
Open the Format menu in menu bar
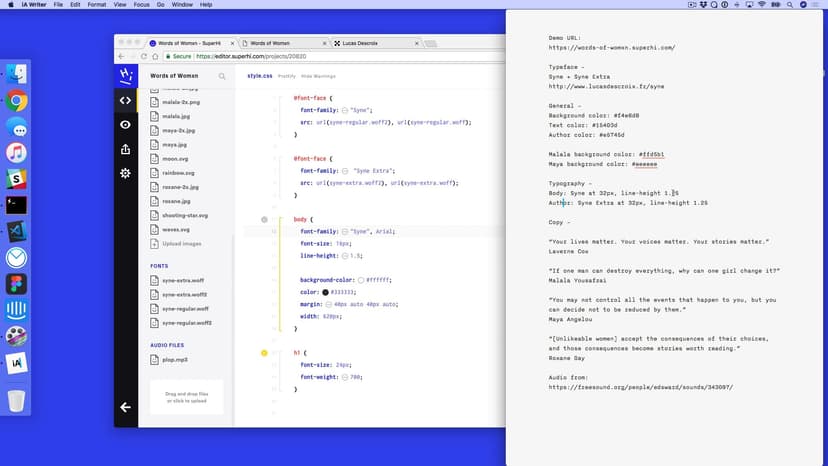pyautogui.click(x=96, y=5)
